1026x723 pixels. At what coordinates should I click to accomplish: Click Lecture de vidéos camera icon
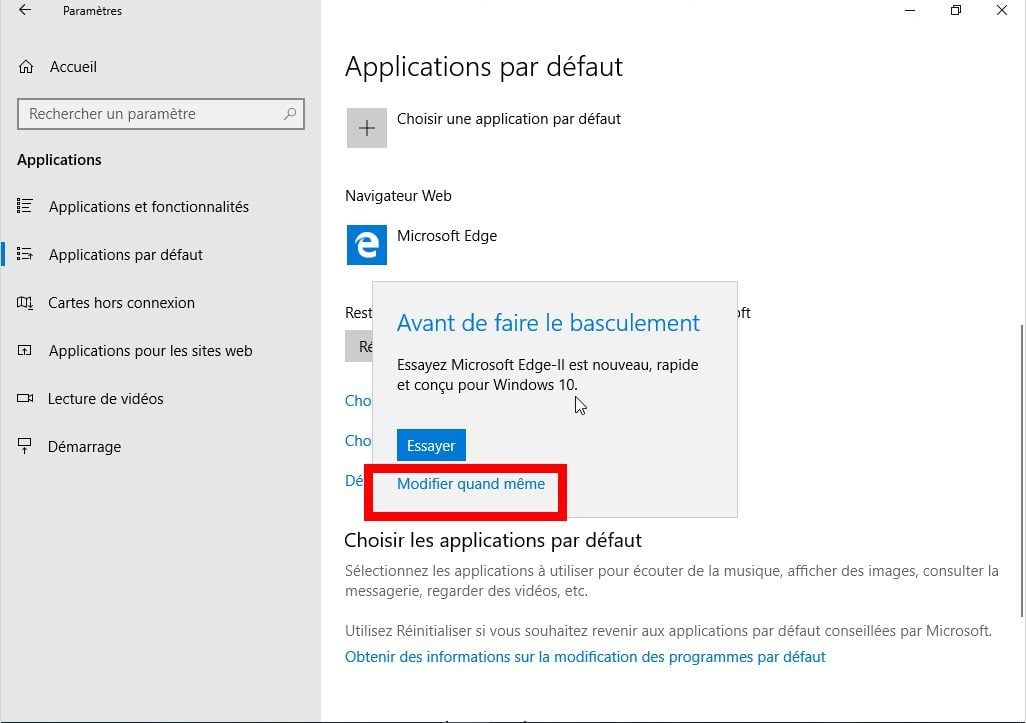coord(25,398)
